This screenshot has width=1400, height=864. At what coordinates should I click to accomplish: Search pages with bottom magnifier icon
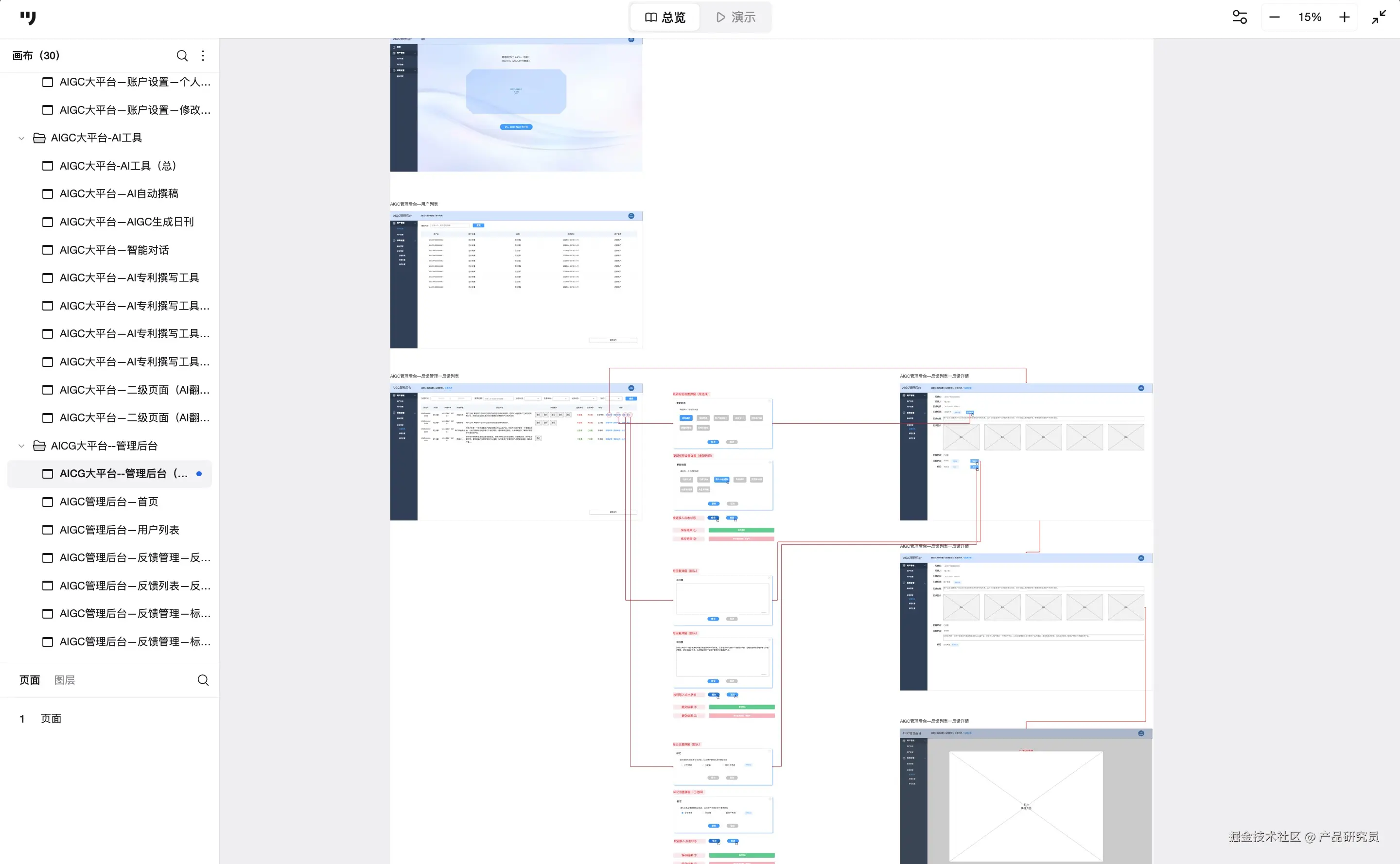click(x=203, y=680)
